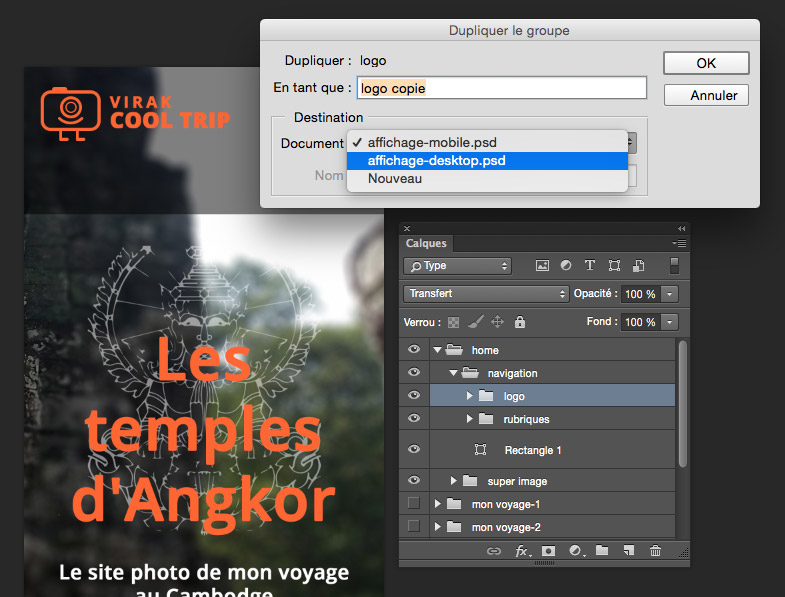Switch to the Calques tab
Viewport: 785px width, 597px height.
[x=426, y=243]
